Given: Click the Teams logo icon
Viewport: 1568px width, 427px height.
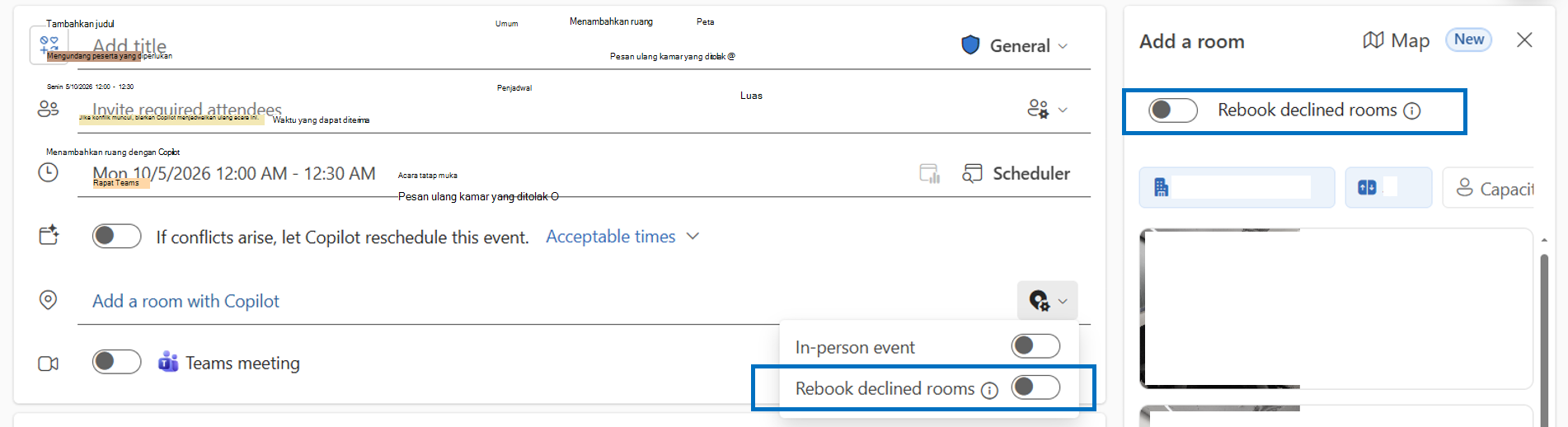Looking at the screenshot, I should pyautogui.click(x=168, y=362).
